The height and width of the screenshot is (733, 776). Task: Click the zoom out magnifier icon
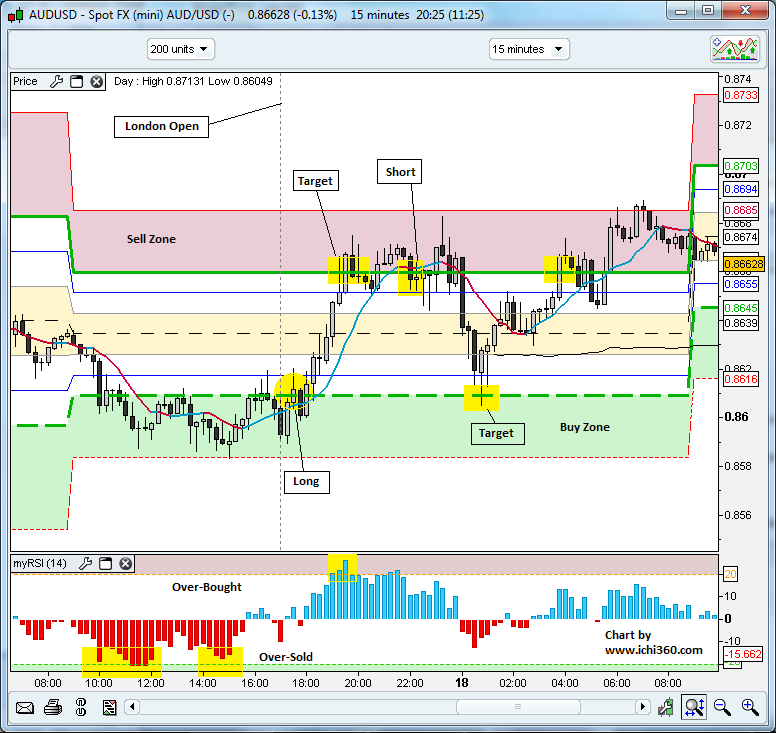(x=722, y=708)
